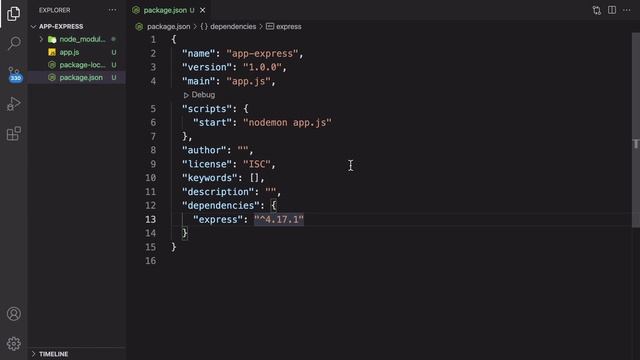Click the EXPLORER panel title
Image resolution: width=640 pixels, height=360 pixels.
55,10
